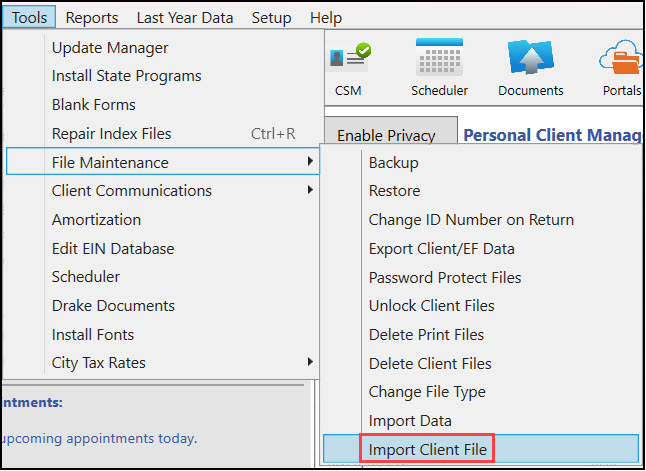Select Delete Client Files option
646x471 pixels.
[x=430, y=364]
